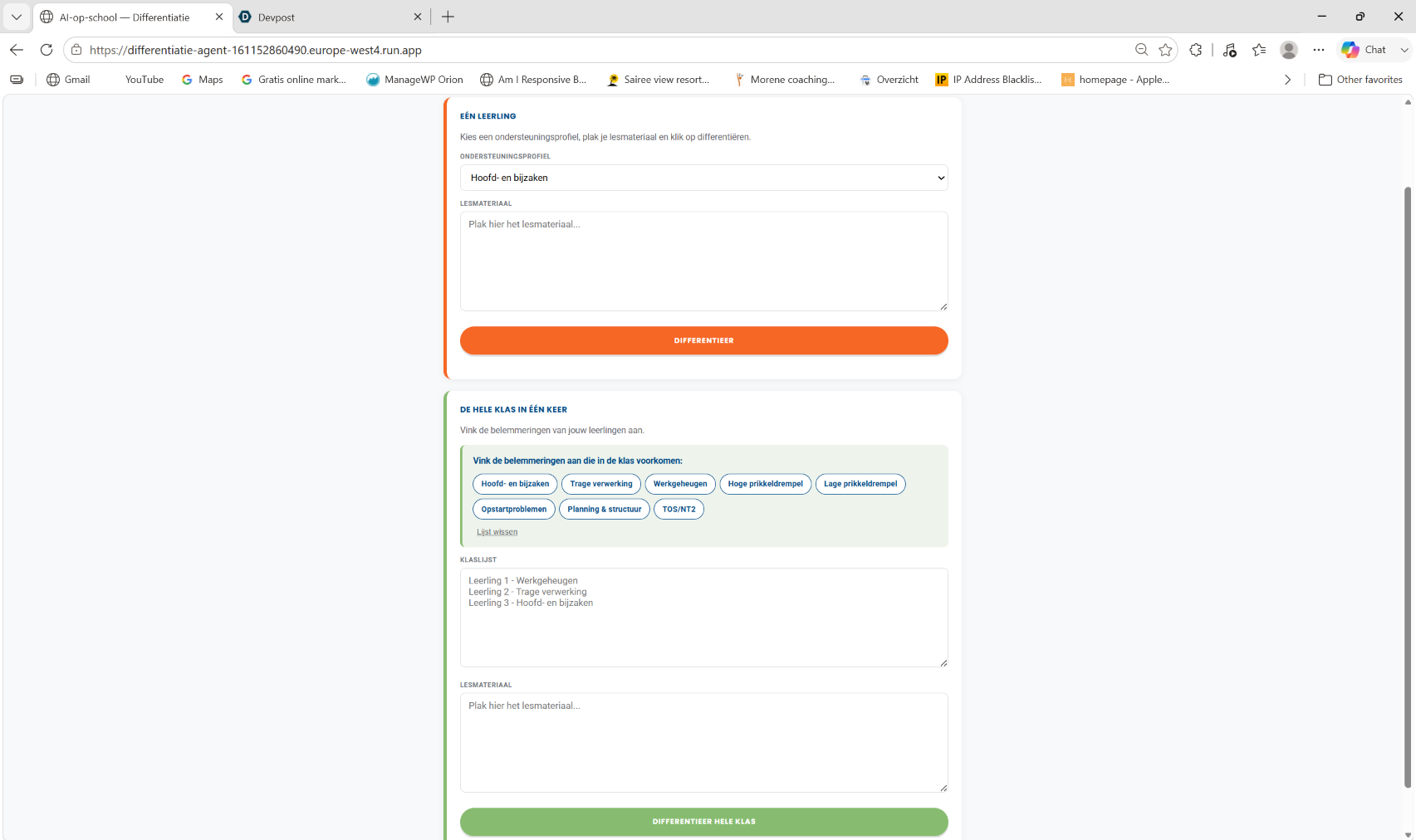Toggle Opstartproblemen chip
This screenshot has height=840, width=1416.
tap(514, 510)
